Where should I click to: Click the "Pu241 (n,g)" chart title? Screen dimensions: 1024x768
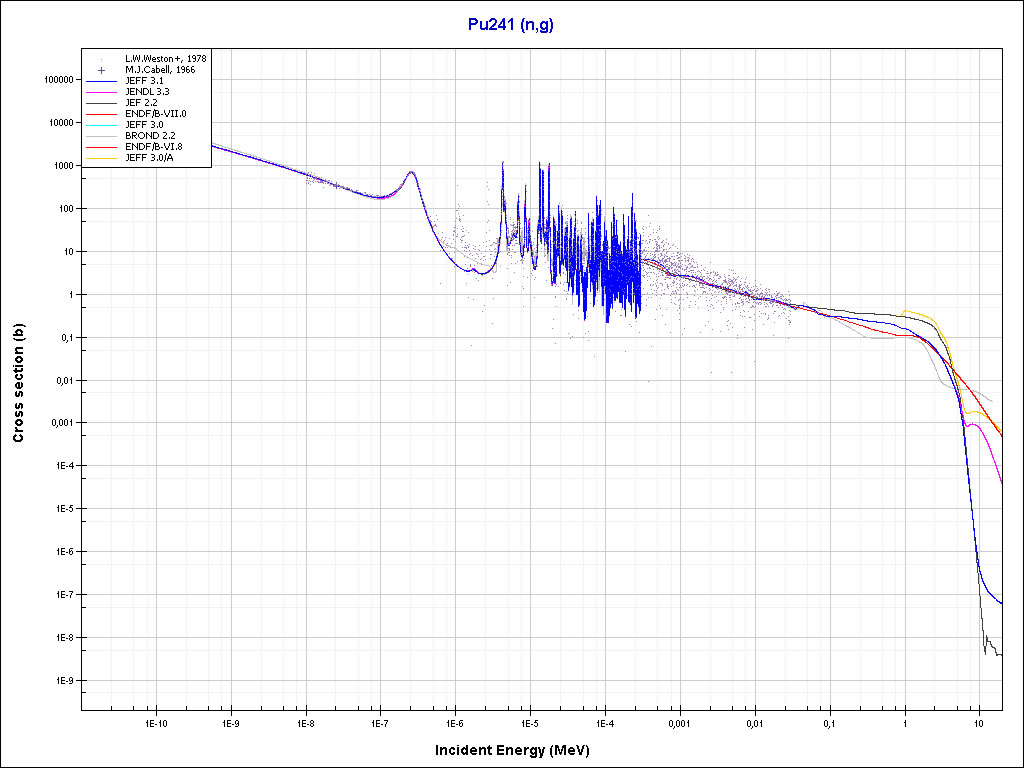point(510,25)
